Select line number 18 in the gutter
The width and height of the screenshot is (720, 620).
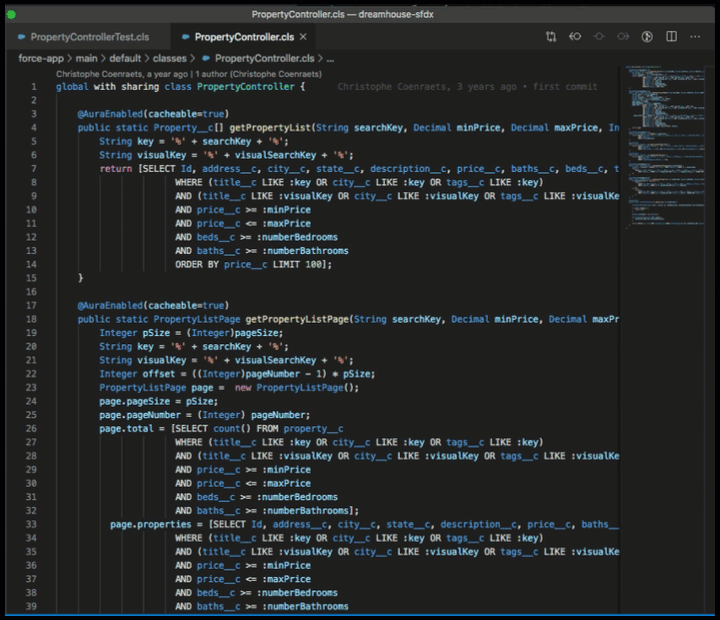click(31, 319)
